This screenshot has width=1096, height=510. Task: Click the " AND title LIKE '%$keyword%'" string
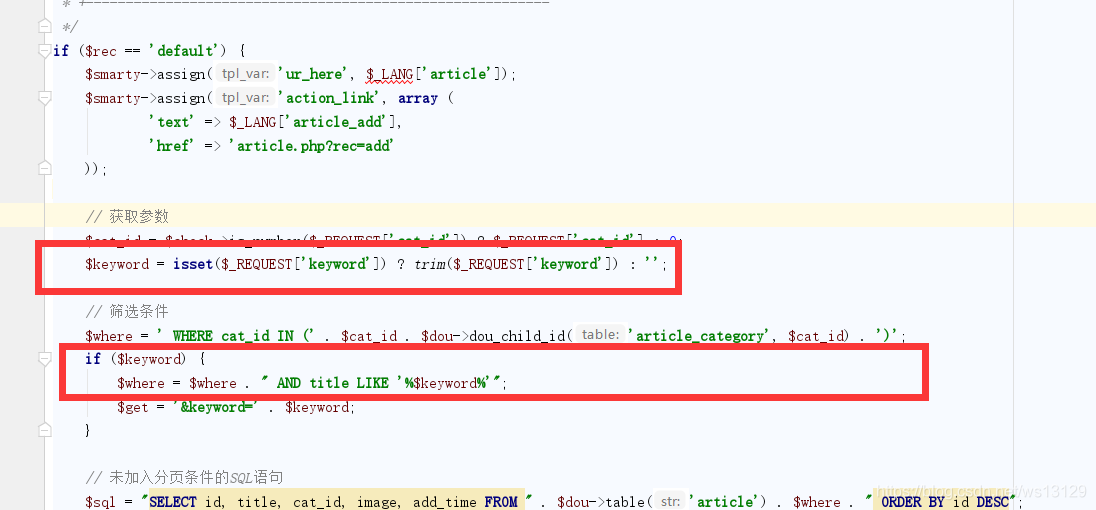pyautogui.click(x=382, y=383)
